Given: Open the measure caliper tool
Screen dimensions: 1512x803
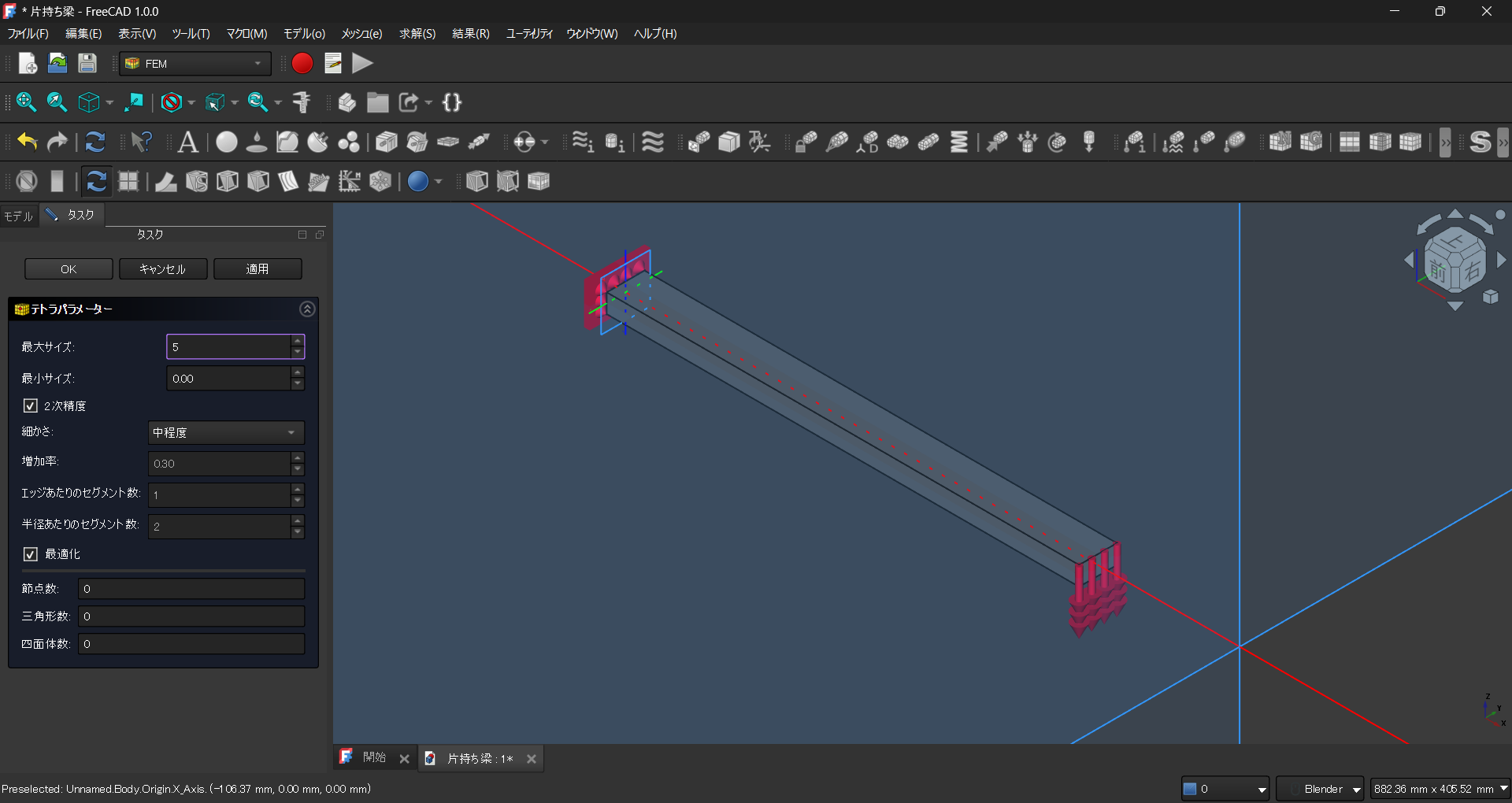Looking at the screenshot, I should pyautogui.click(x=302, y=102).
